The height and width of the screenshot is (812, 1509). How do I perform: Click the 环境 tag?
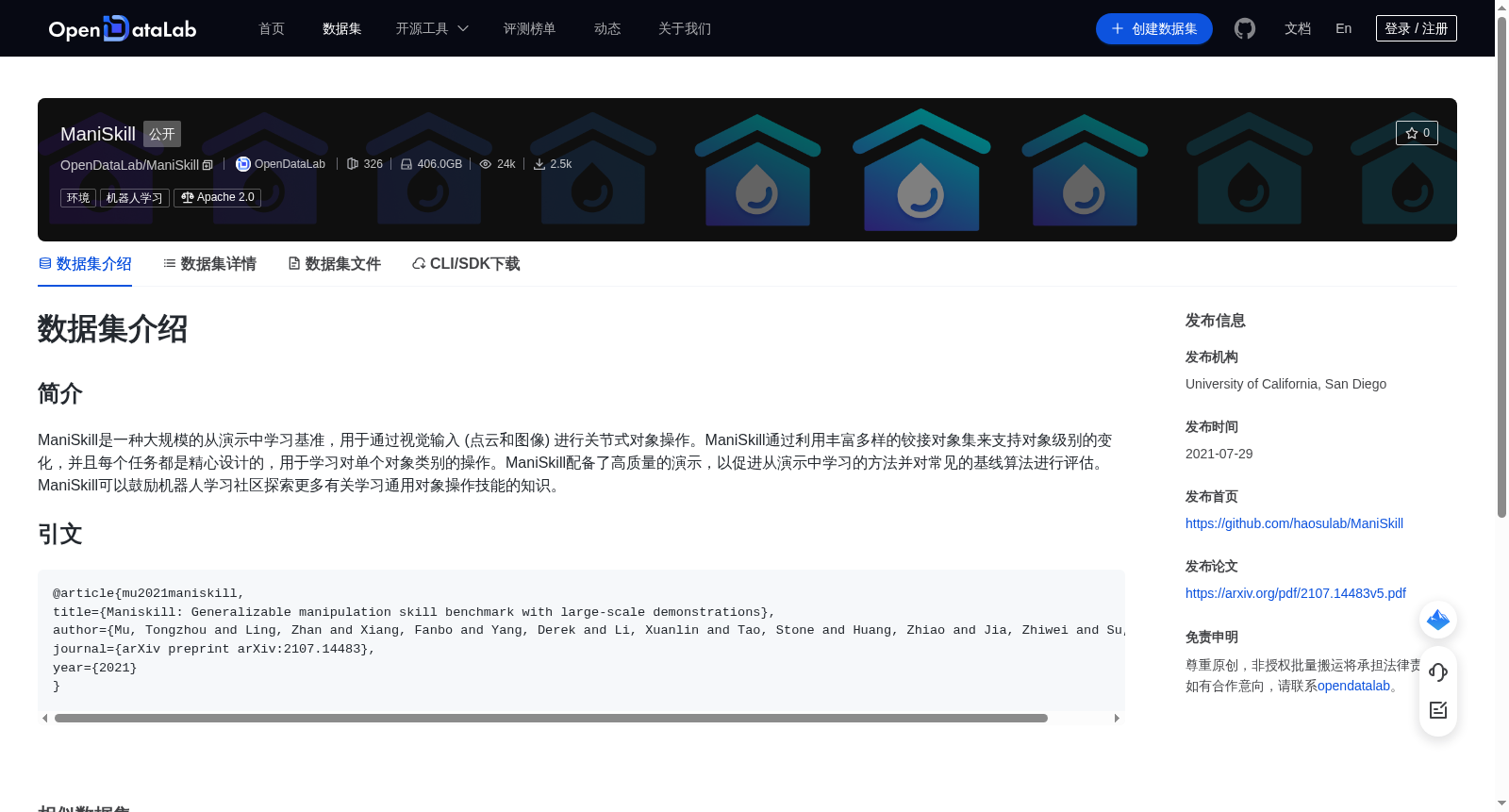[78, 198]
